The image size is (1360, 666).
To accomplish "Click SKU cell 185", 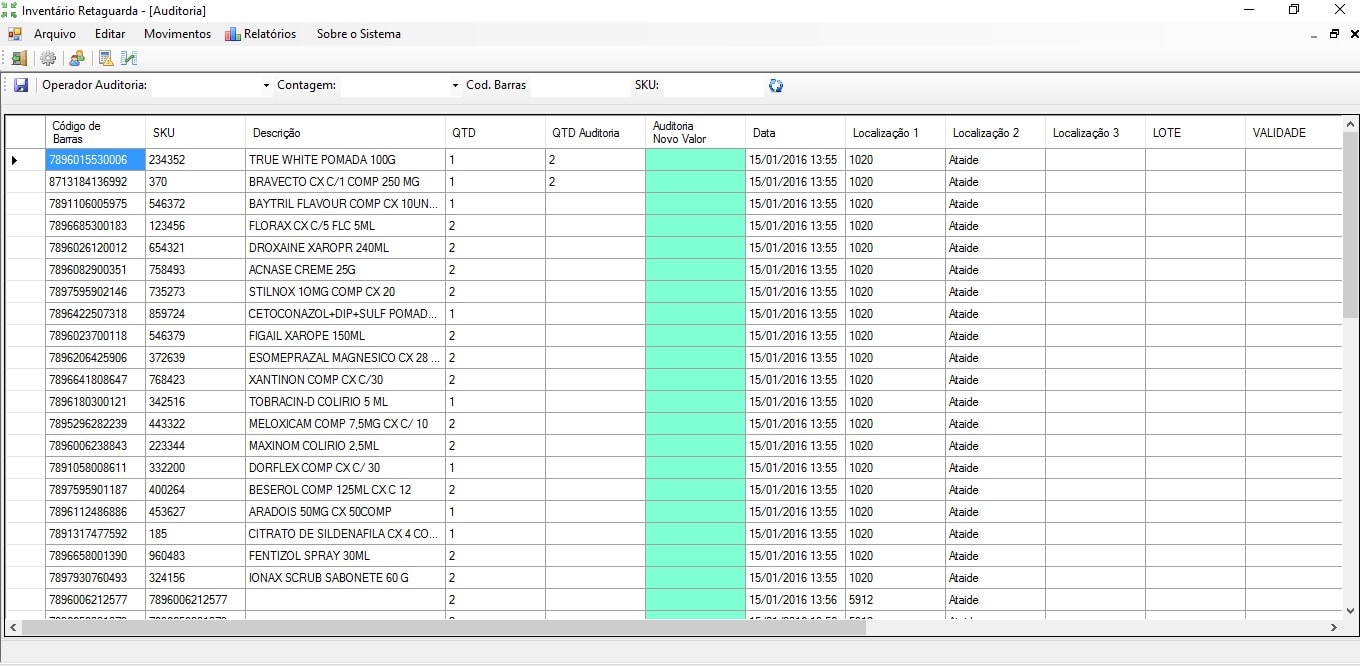I will 195,534.
